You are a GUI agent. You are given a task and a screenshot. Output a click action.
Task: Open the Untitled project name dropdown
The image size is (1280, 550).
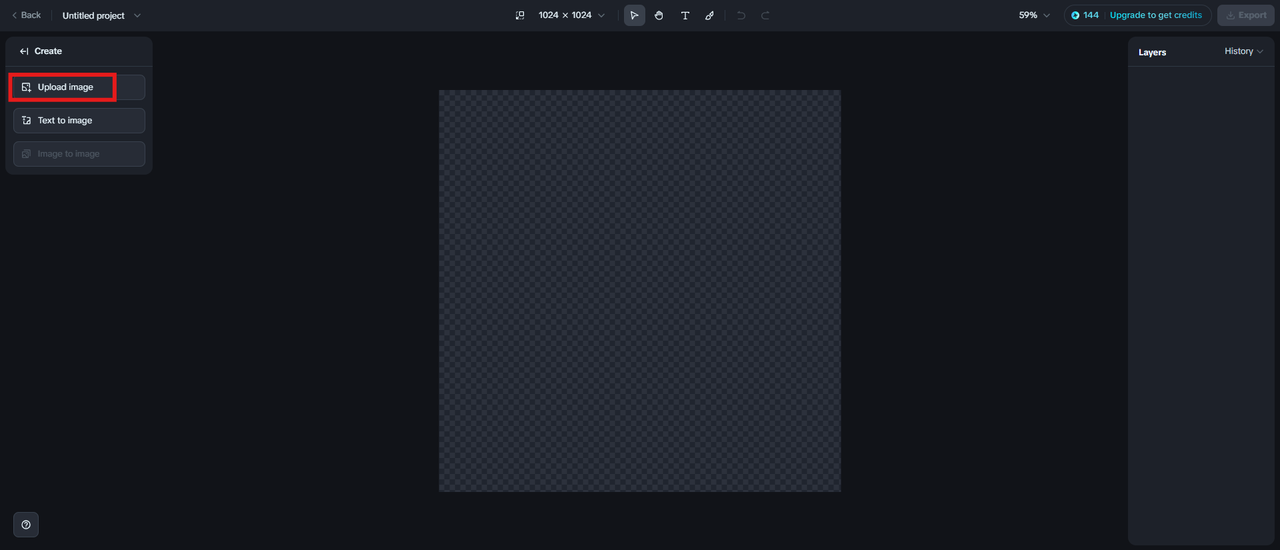pyautogui.click(x=101, y=15)
